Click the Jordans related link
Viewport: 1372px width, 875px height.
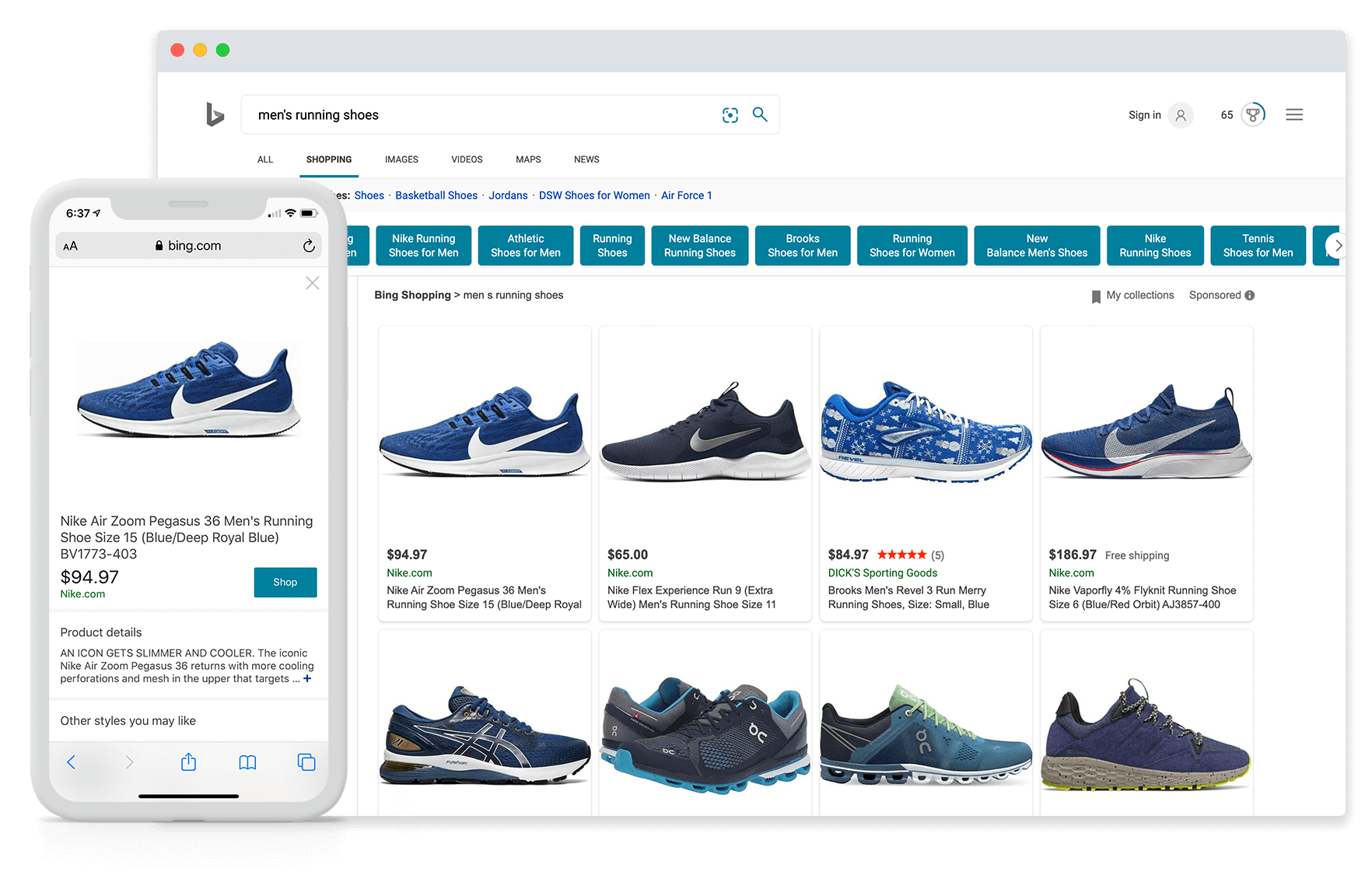click(508, 195)
